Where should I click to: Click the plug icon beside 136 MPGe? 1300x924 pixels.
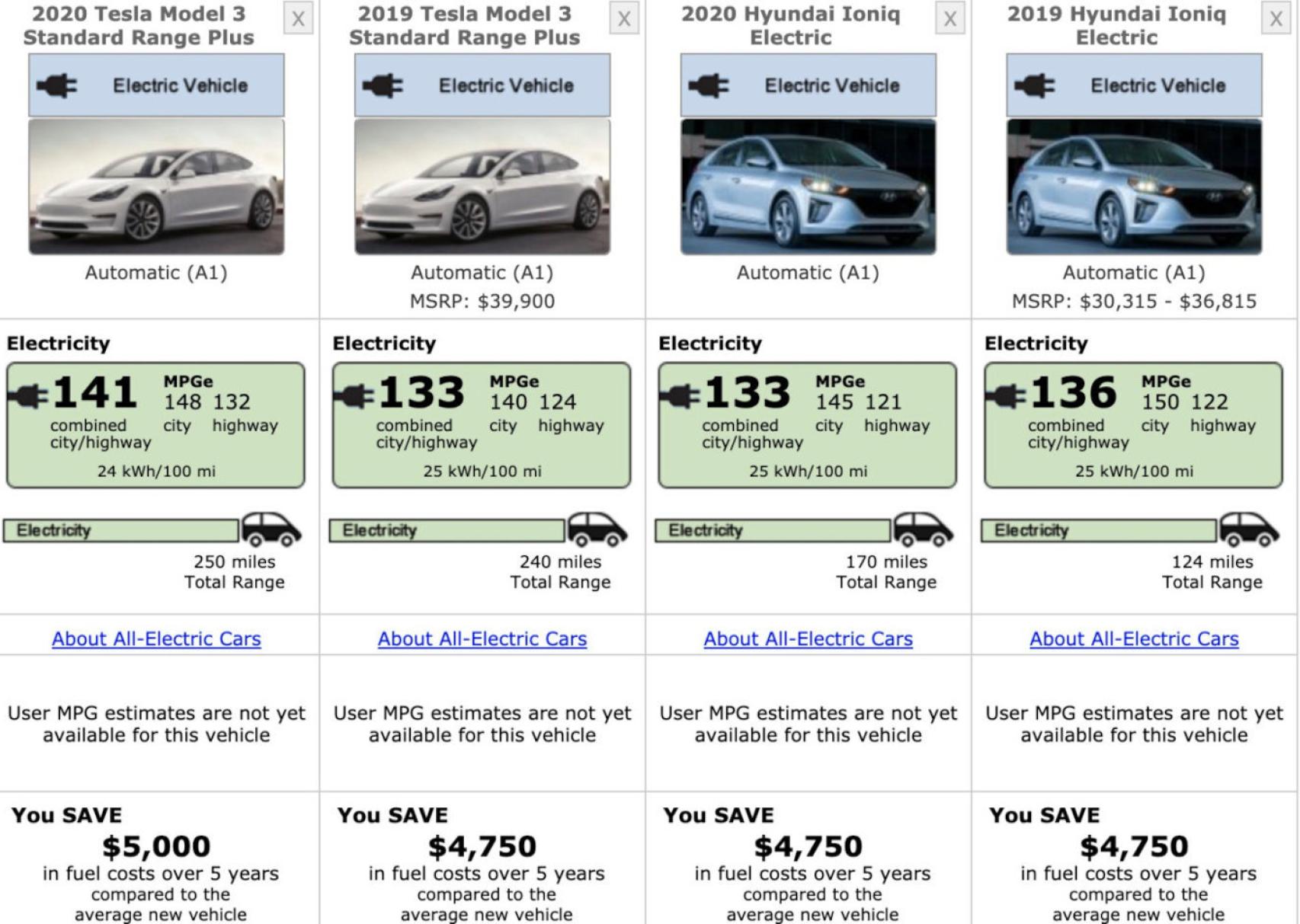1006,395
